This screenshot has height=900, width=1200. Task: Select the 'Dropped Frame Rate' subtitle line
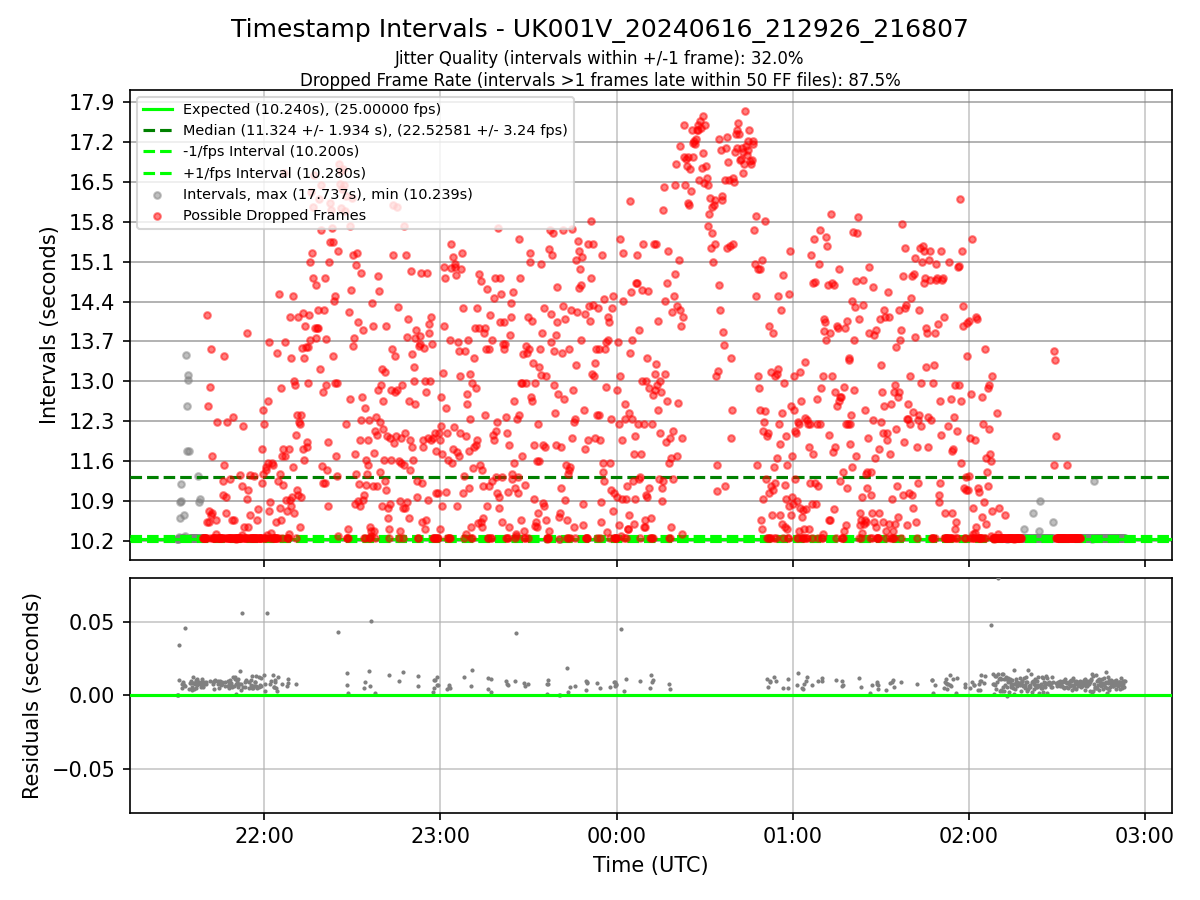(599, 80)
